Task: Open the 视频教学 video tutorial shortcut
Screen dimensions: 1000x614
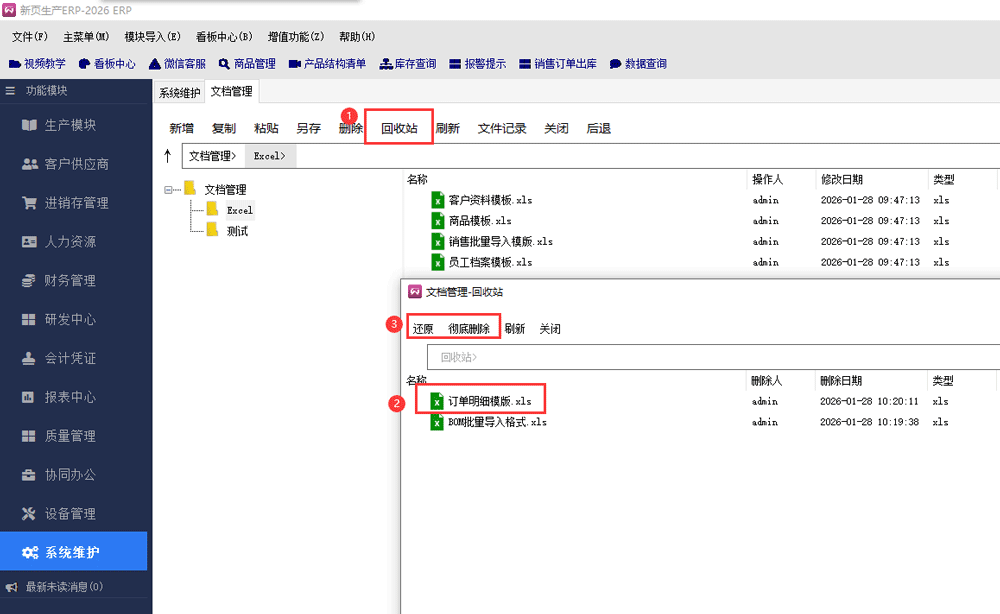Action: (x=37, y=64)
